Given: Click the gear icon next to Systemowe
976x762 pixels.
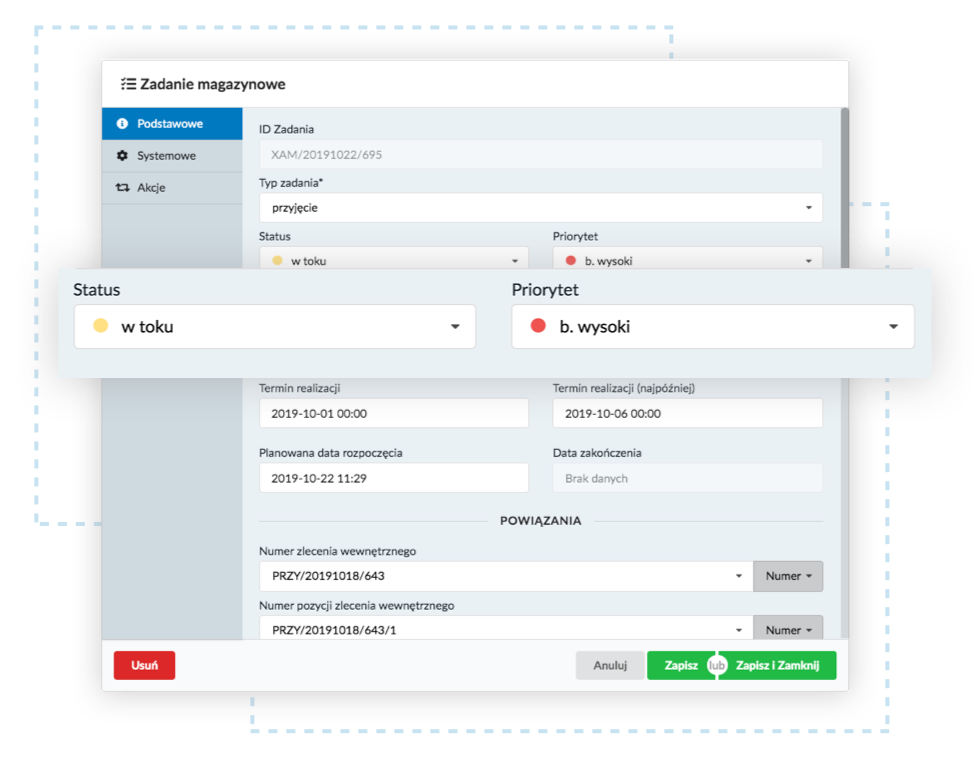Looking at the screenshot, I should 122,156.
